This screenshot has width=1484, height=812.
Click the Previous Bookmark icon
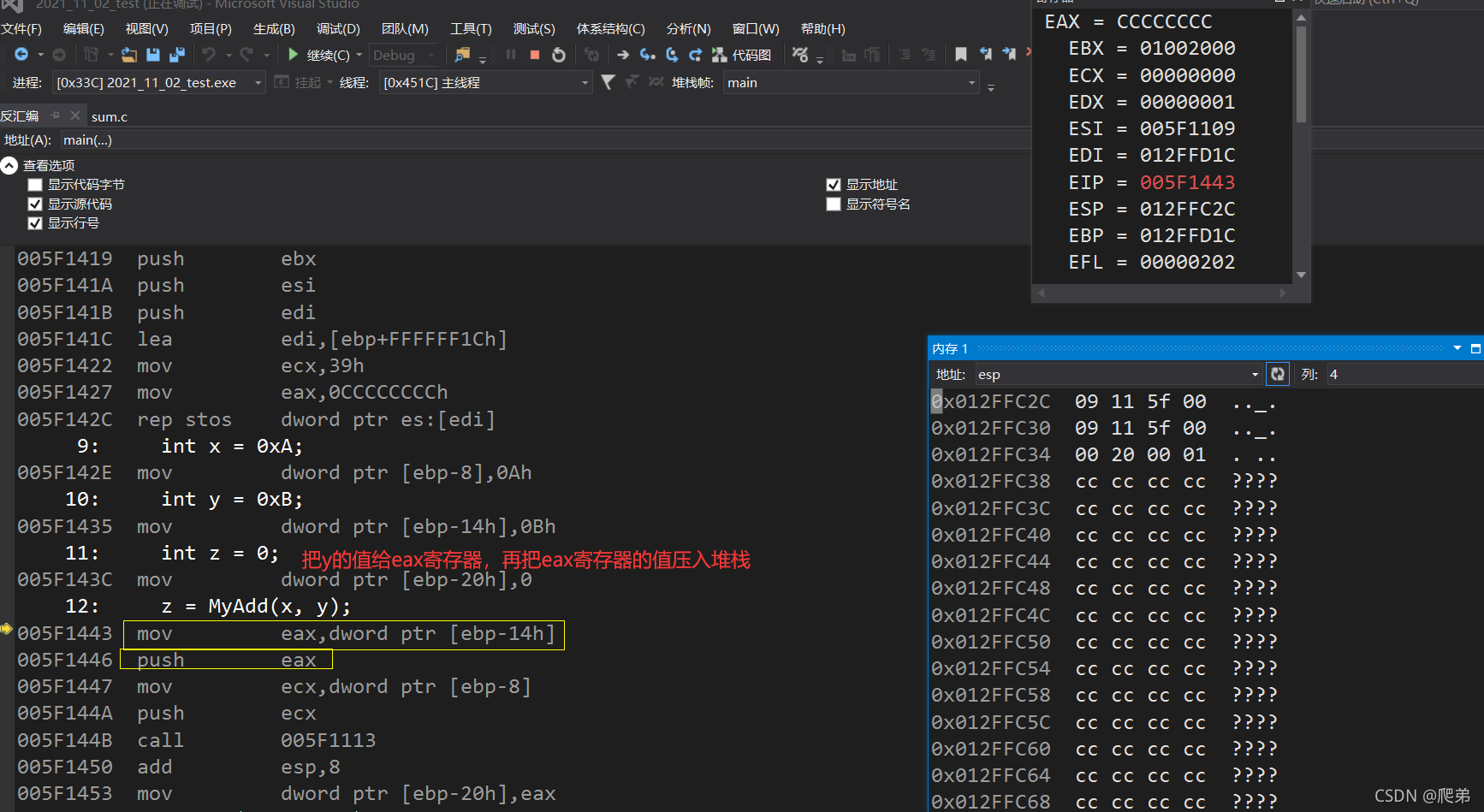click(x=985, y=55)
